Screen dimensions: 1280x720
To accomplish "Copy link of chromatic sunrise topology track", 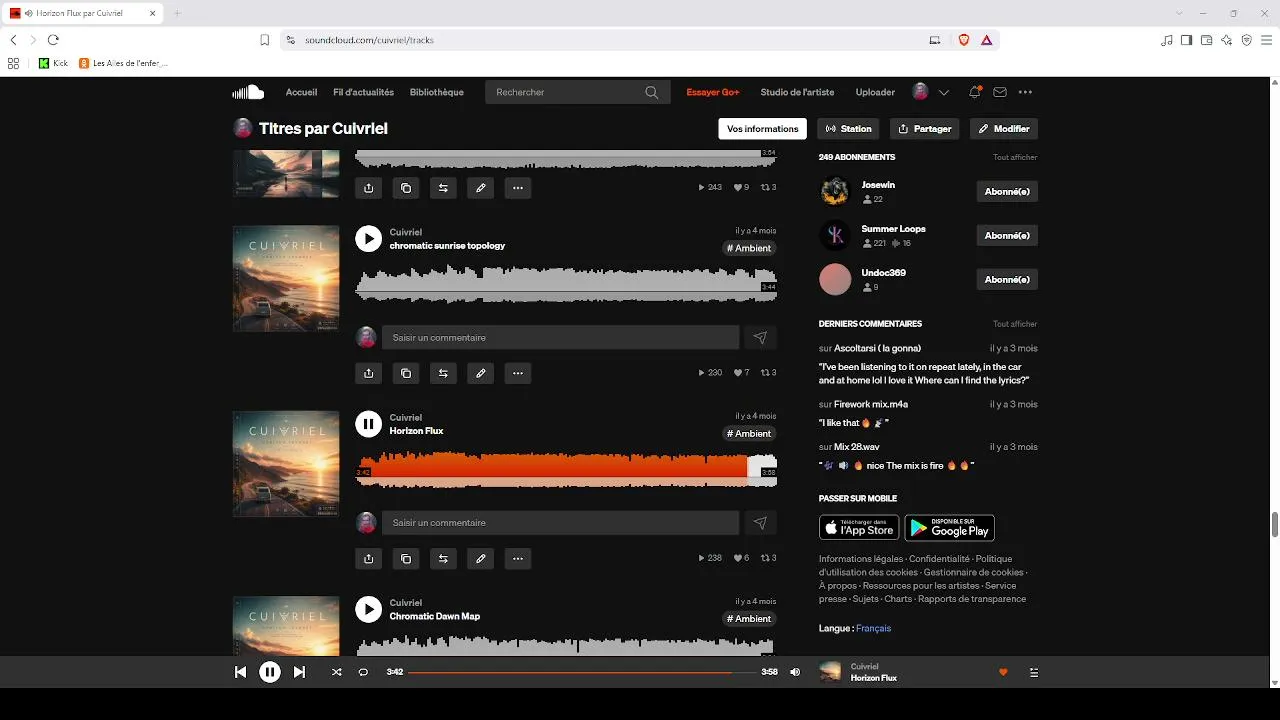I will [x=406, y=373].
